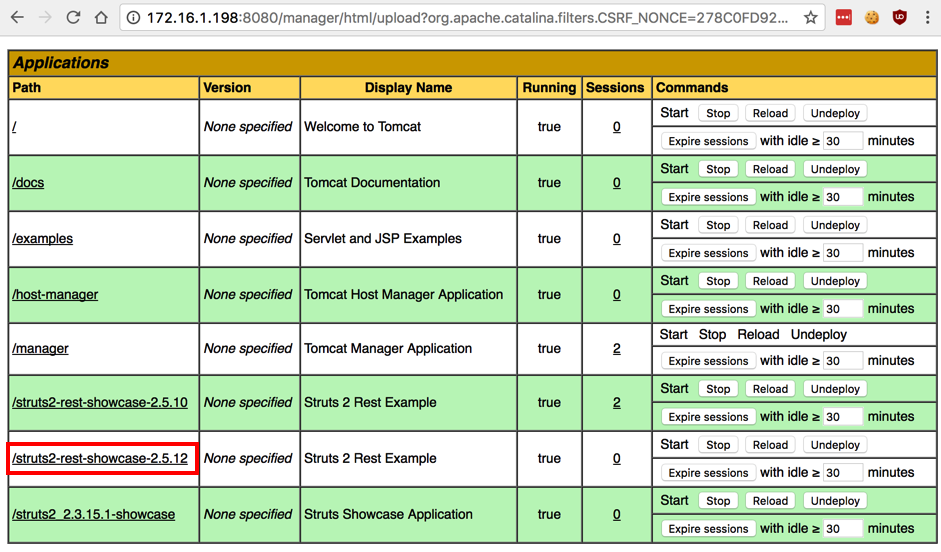This screenshot has width=941, height=552.
Task: Open the cookie extension icon
Action: (872, 18)
